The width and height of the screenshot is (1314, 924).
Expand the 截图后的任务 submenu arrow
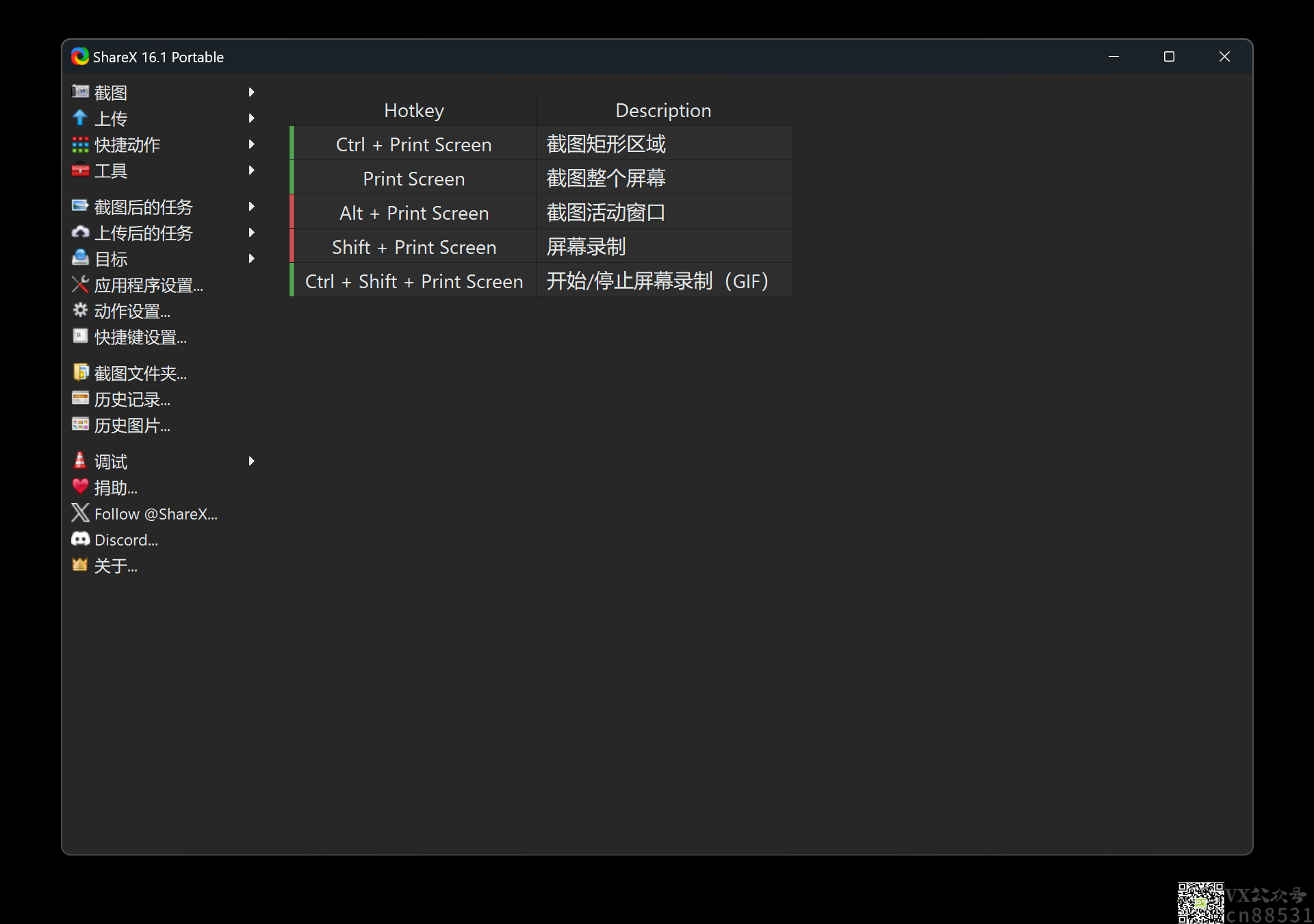(251, 206)
